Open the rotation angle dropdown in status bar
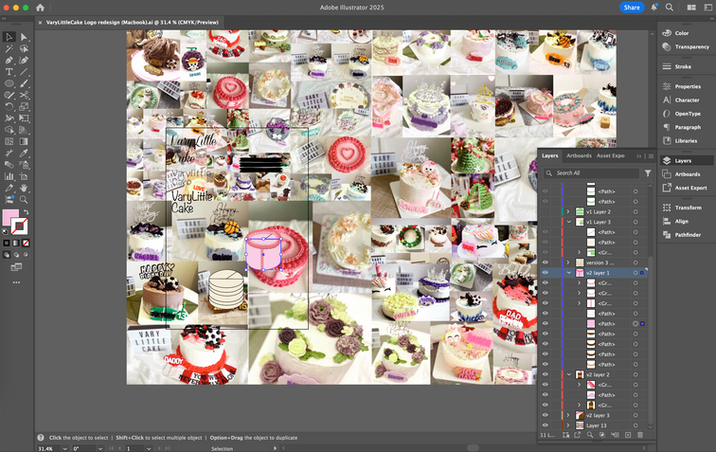Screen dimensions: 716x452 pos(100,448)
